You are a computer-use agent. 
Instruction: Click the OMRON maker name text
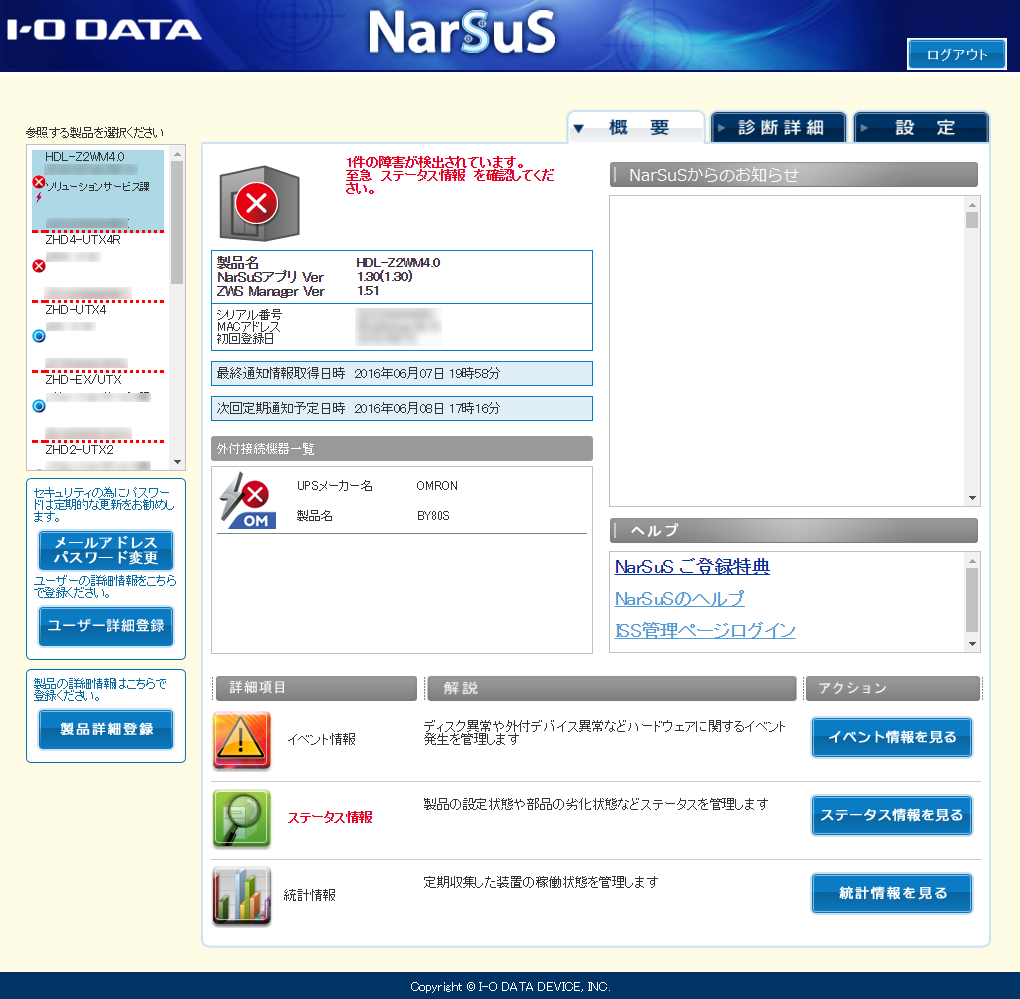point(437,486)
